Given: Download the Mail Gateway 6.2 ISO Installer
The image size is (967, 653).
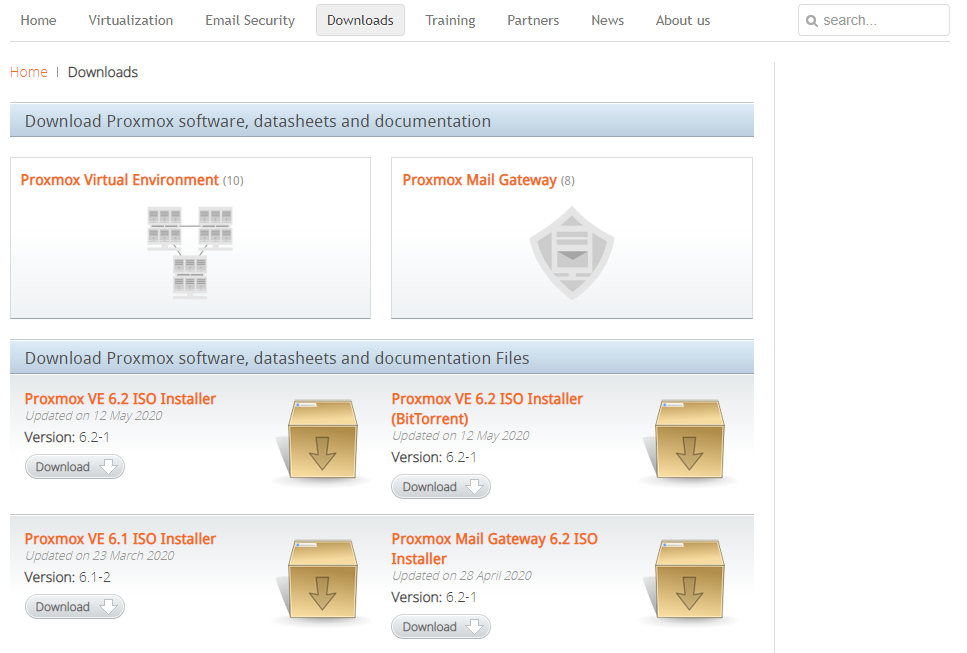Looking at the screenshot, I should 441,627.
